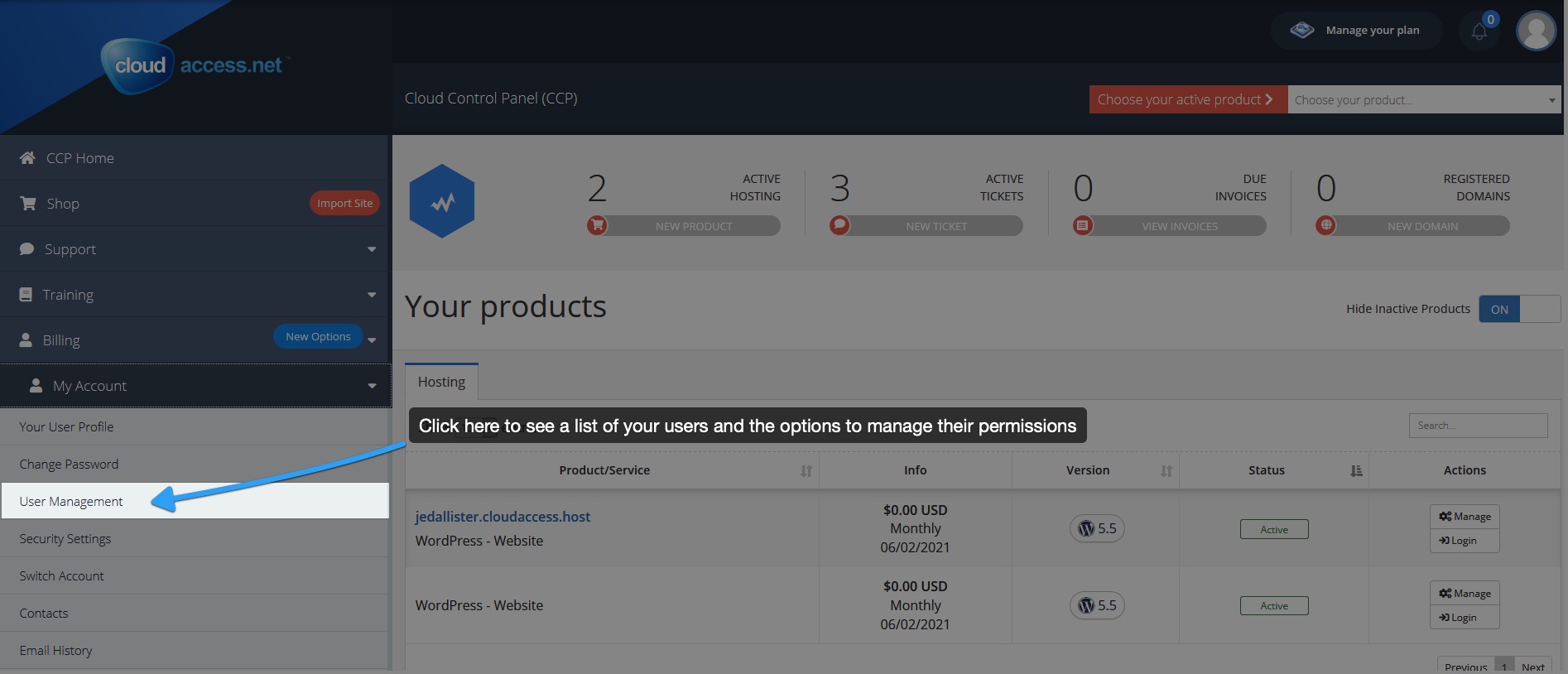Click the chat icon beside New Ticket
1568x674 pixels.
coord(839,225)
